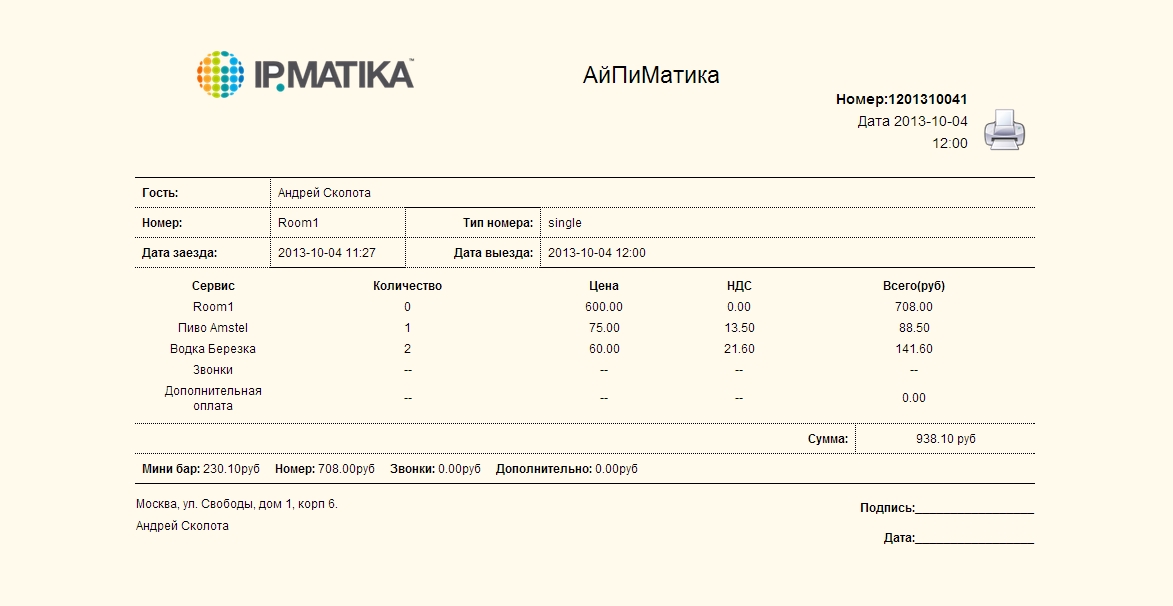Click the Цена column header
1173x606 pixels.
click(604, 286)
